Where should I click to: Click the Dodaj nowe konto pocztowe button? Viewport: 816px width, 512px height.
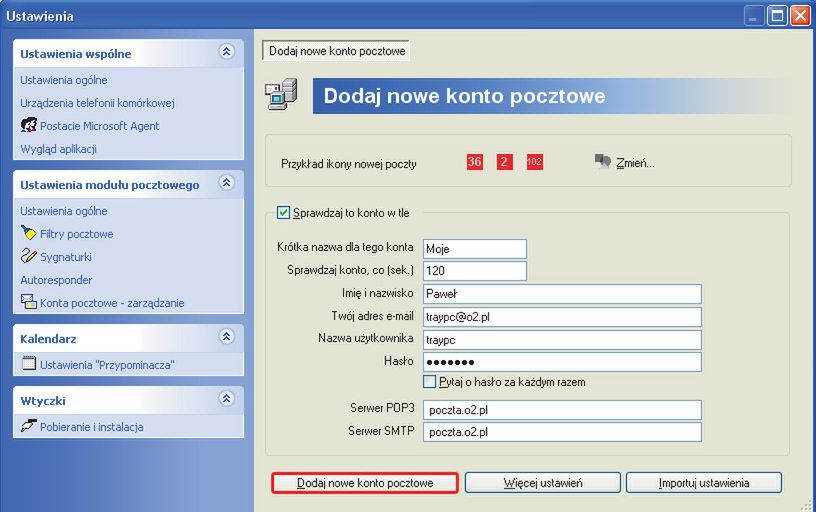[x=365, y=483]
